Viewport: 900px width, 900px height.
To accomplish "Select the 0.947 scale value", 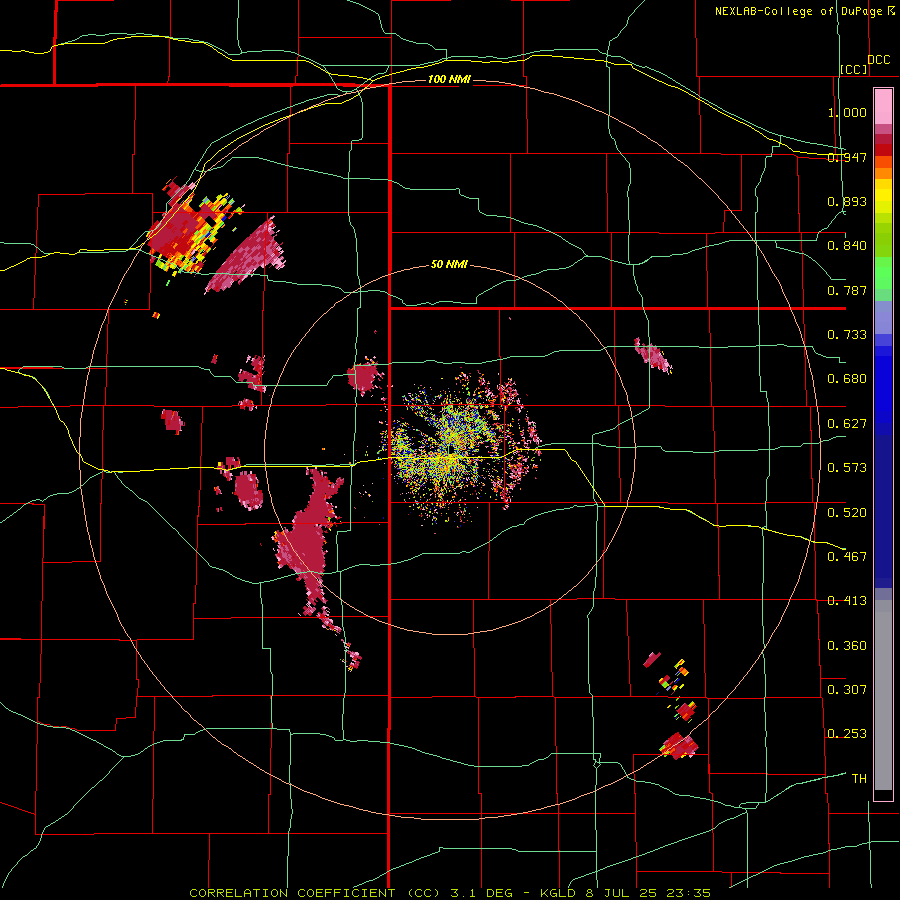I will click(x=847, y=157).
